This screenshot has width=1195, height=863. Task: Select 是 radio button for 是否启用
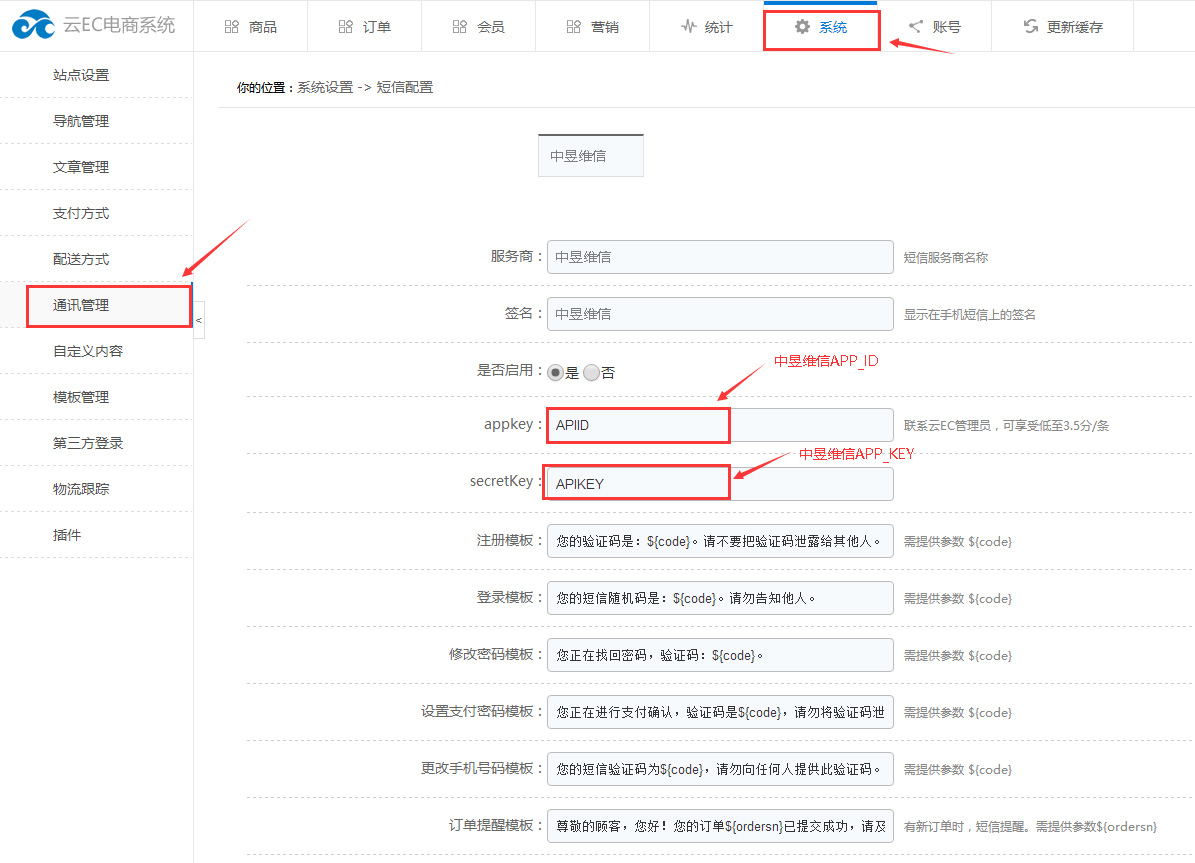555,372
